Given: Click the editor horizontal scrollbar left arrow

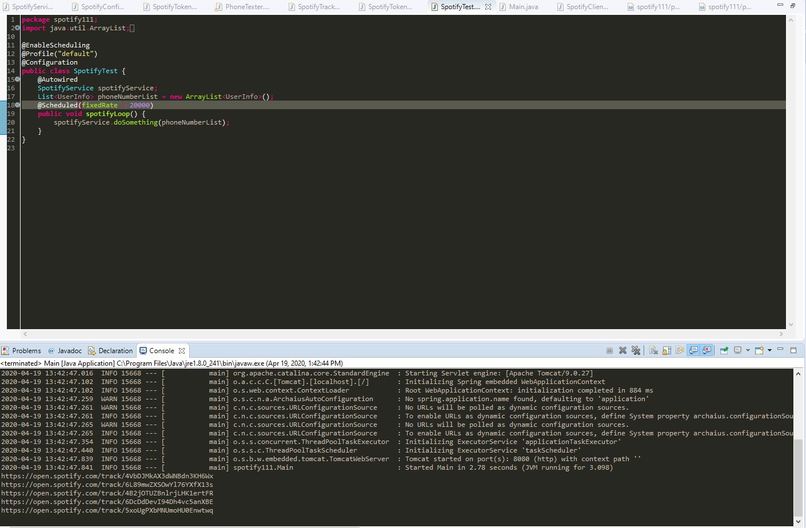Looking at the screenshot, I should [x=25, y=334].
